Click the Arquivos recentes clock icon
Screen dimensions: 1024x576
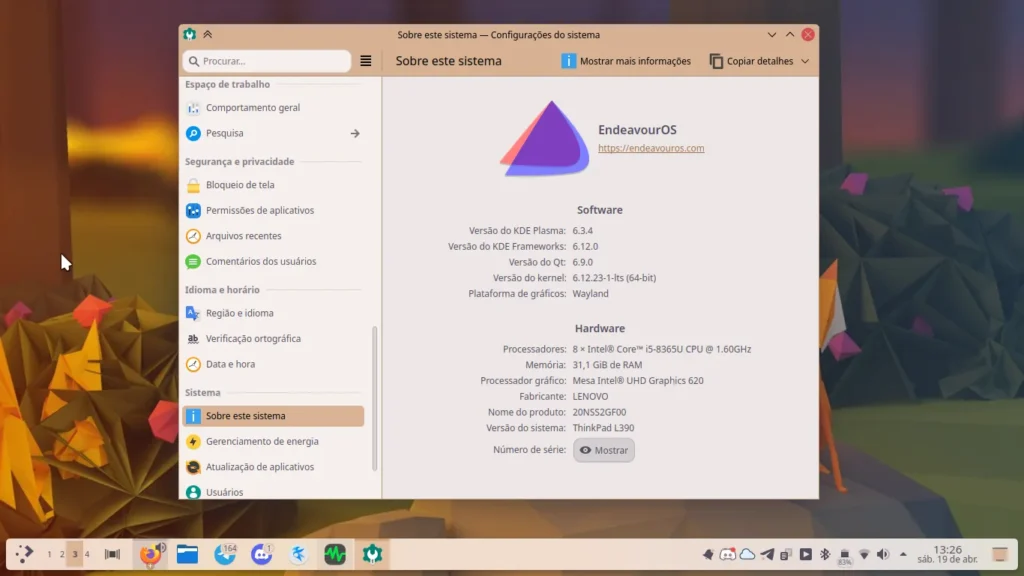(193, 236)
